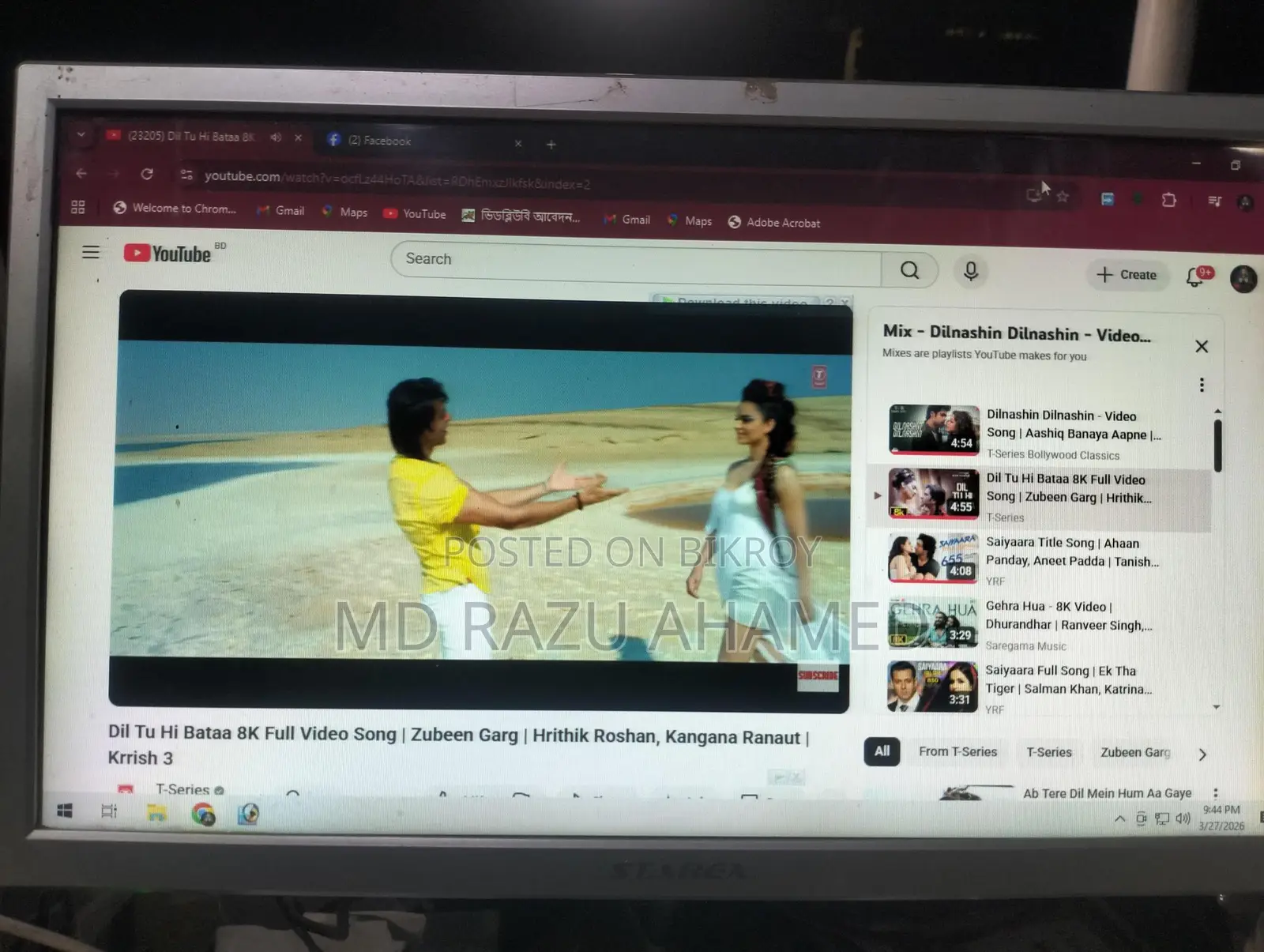The height and width of the screenshot is (952, 1264).
Task: Close the Dil Tu Hi Bataa tab
Action: pos(298,137)
